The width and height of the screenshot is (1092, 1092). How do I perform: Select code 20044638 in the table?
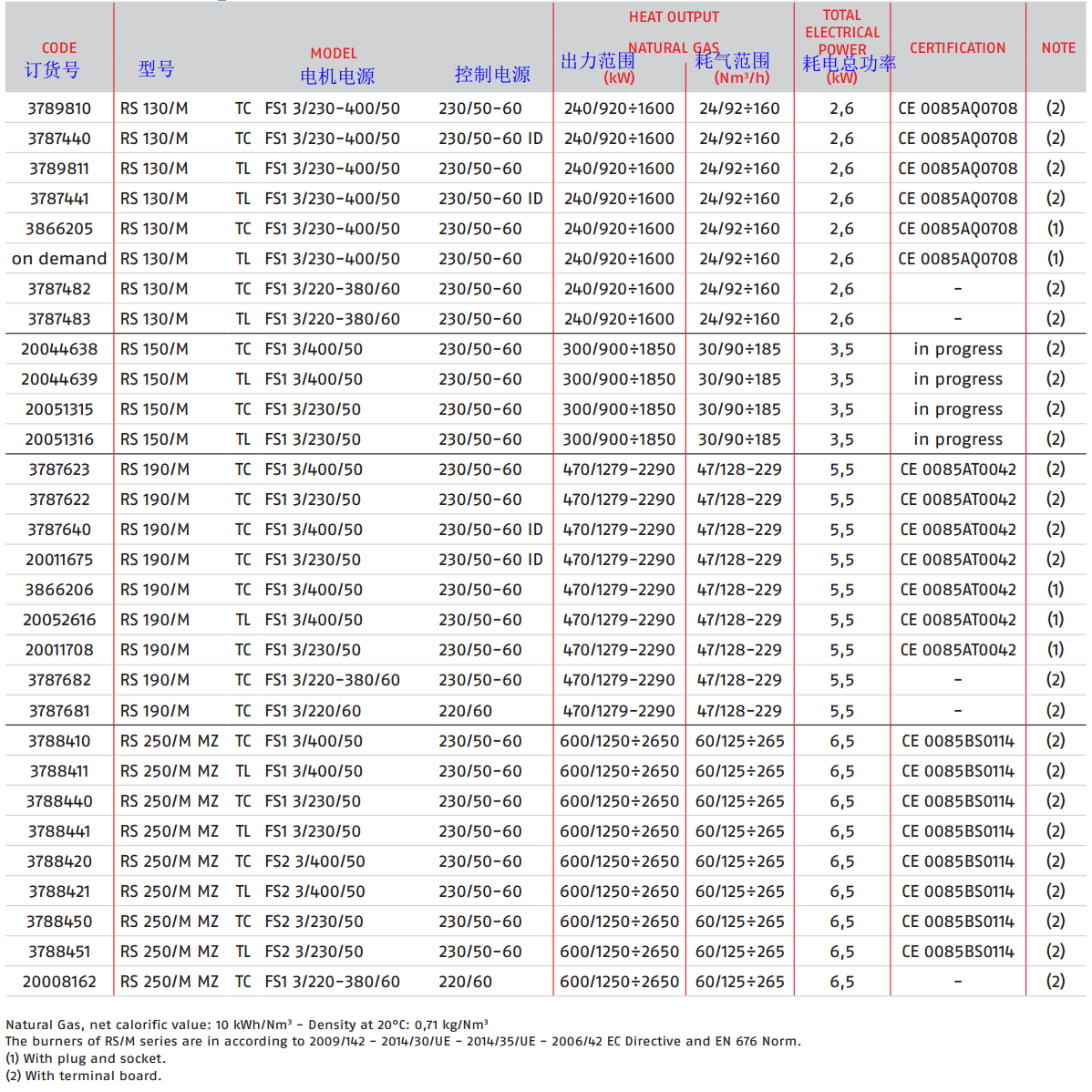pos(59,349)
